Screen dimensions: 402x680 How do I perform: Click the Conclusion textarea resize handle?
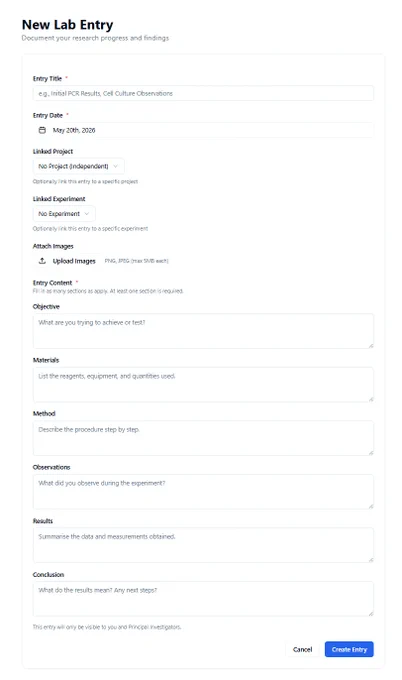pyautogui.click(x=371, y=614)
